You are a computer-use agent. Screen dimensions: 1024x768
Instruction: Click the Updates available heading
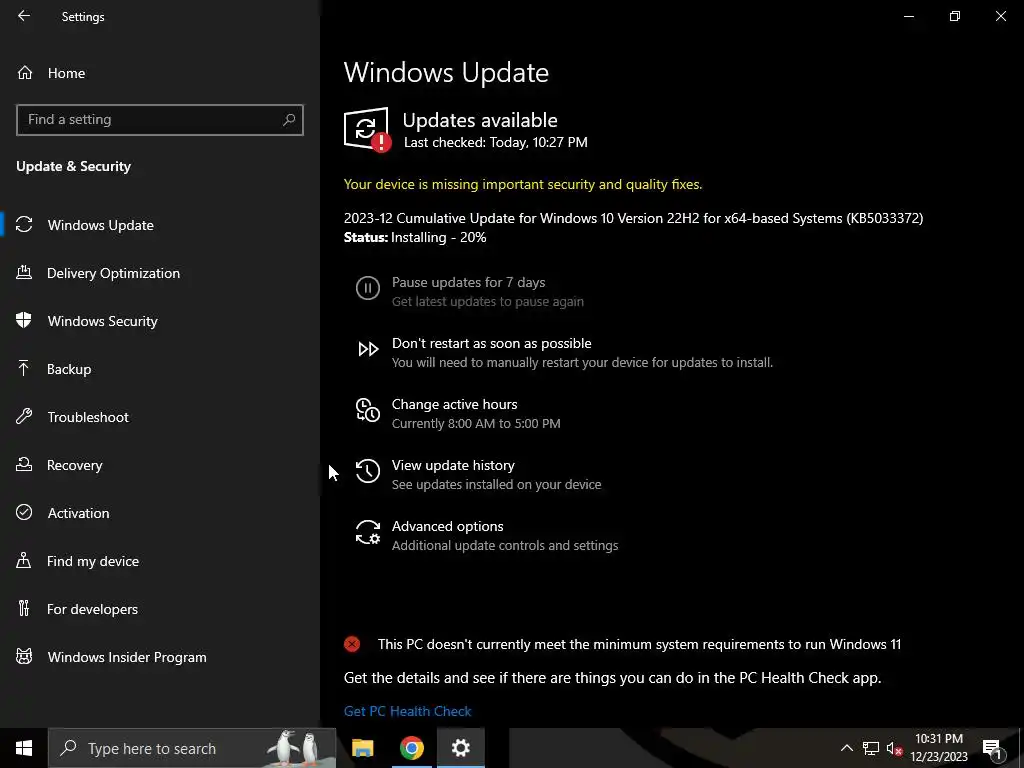coord(480,120)
